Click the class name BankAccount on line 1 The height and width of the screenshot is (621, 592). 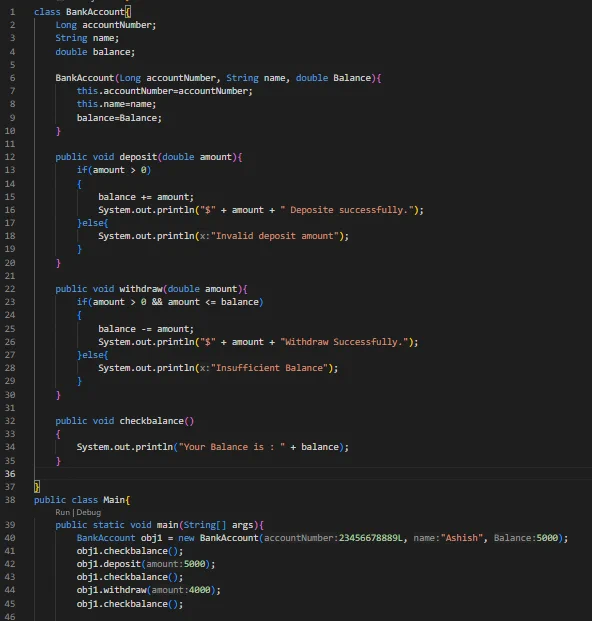pyautogui.click(x=95, y=12)
